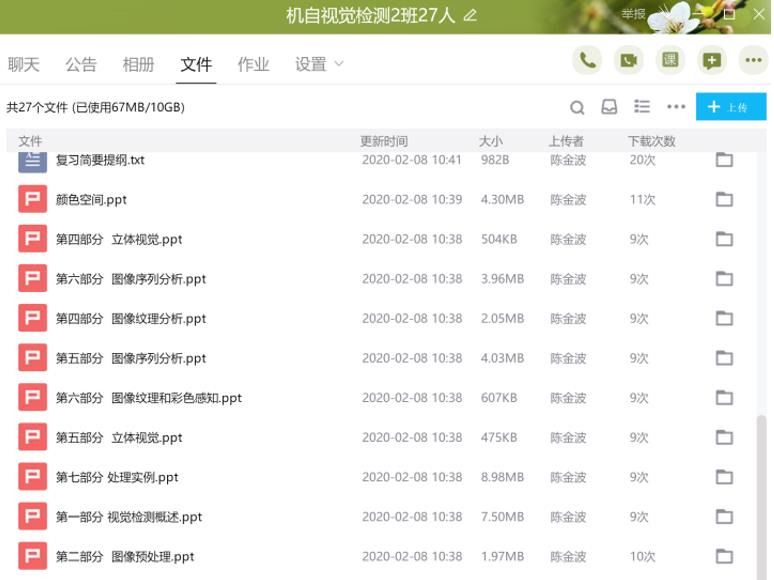Viewport: 774px width, 580px height.
Task: Open the 课 classroom feature icon
Action: (670, 61)
